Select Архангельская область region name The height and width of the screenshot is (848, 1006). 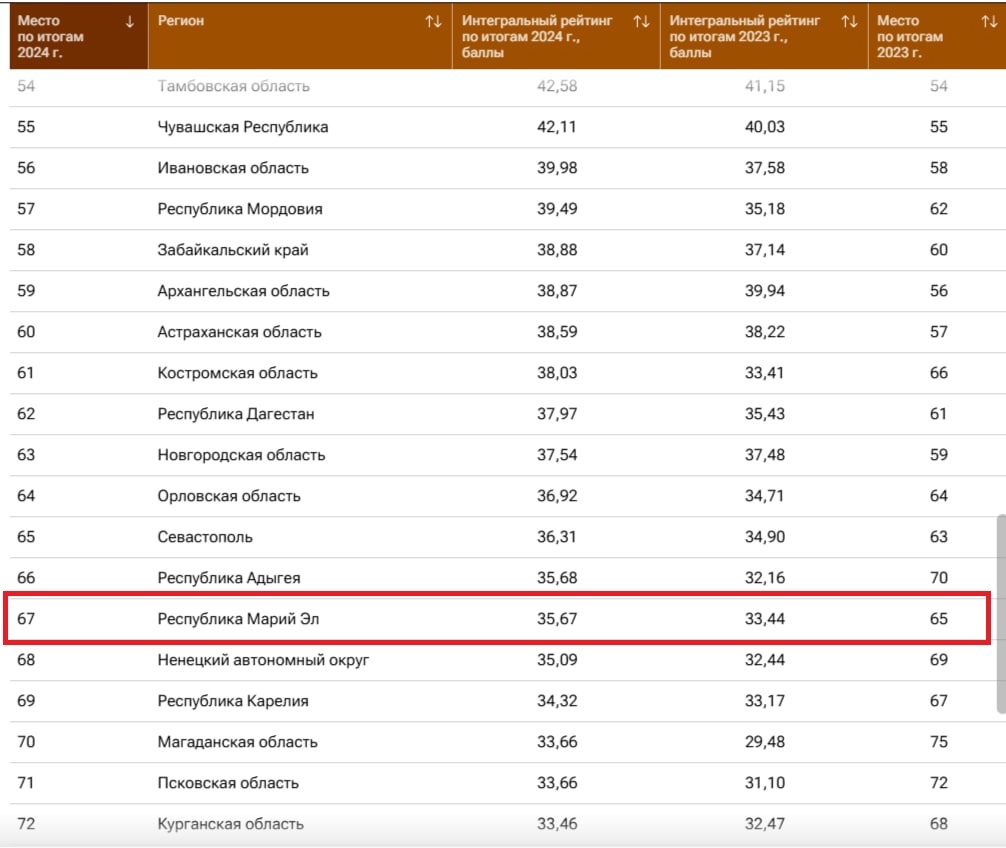[243, 291]
